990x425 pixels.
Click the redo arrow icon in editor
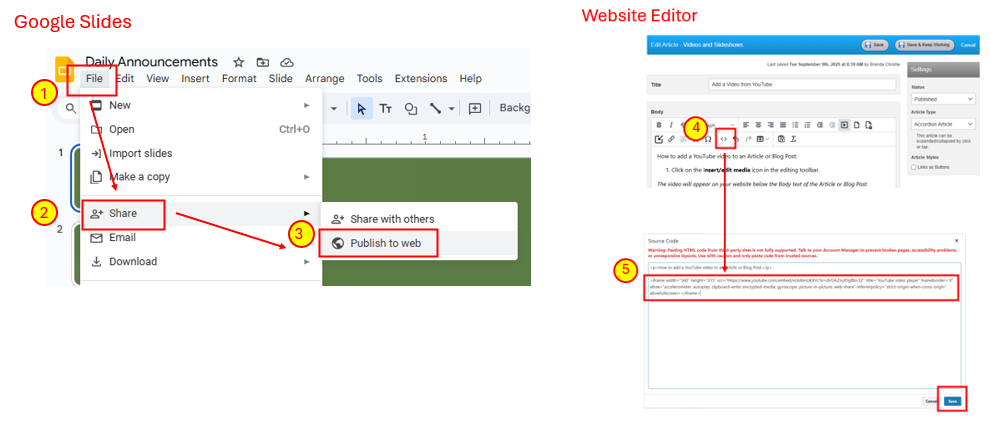point(748,140)
